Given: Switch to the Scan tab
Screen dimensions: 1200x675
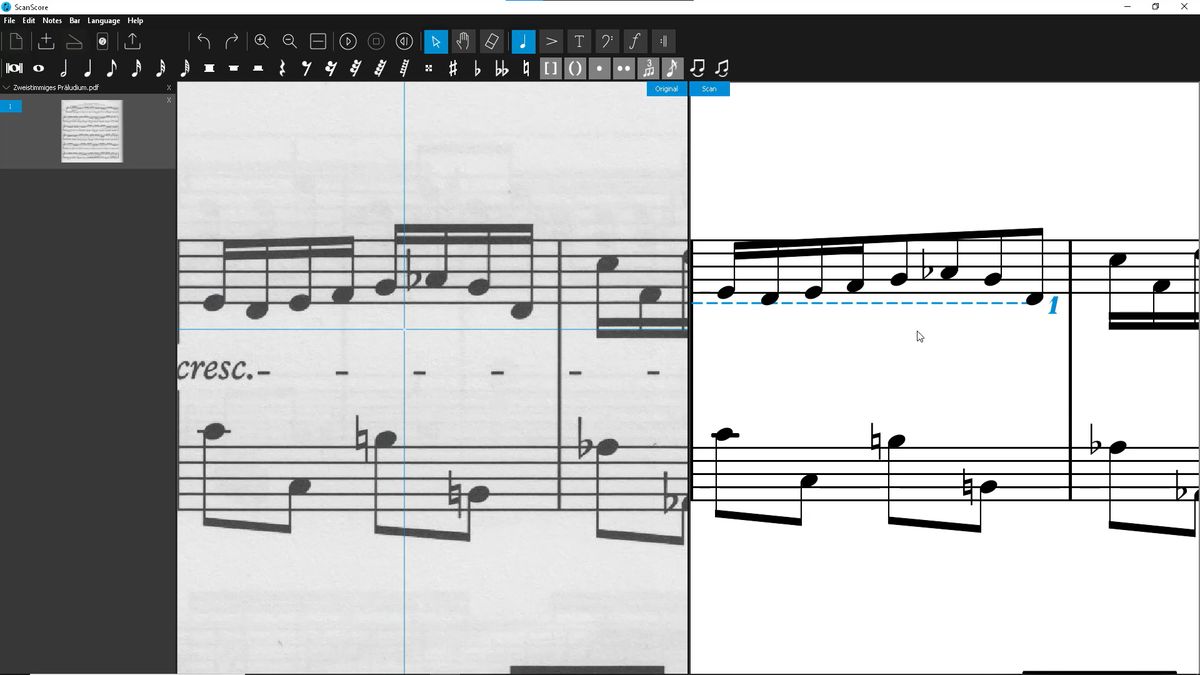Looking at the screenshot, I should click(x=709, y=89).
